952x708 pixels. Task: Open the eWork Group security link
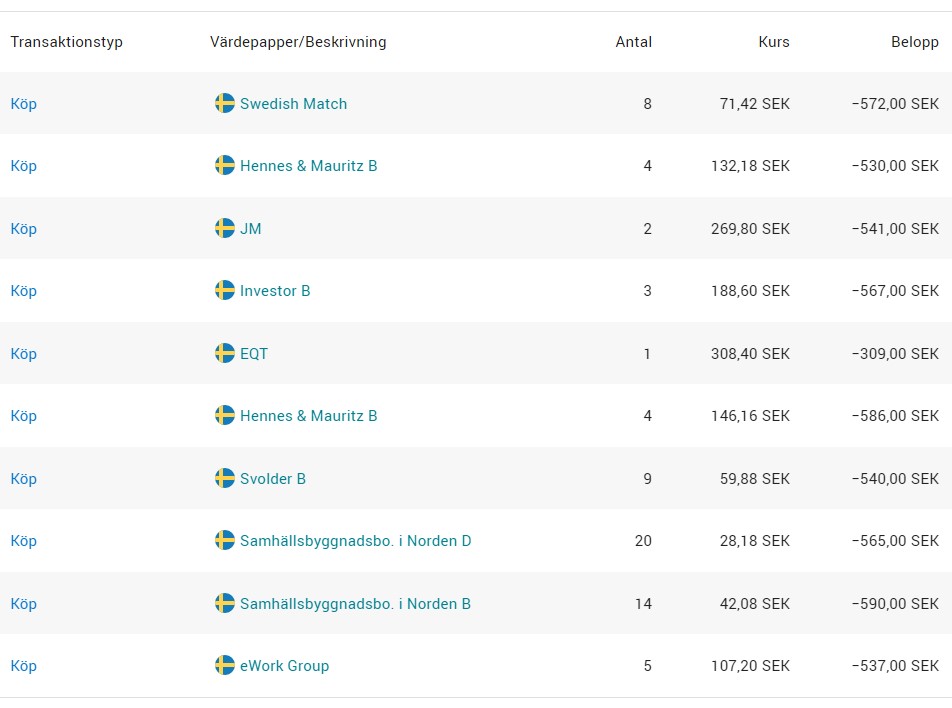(284, 666)
